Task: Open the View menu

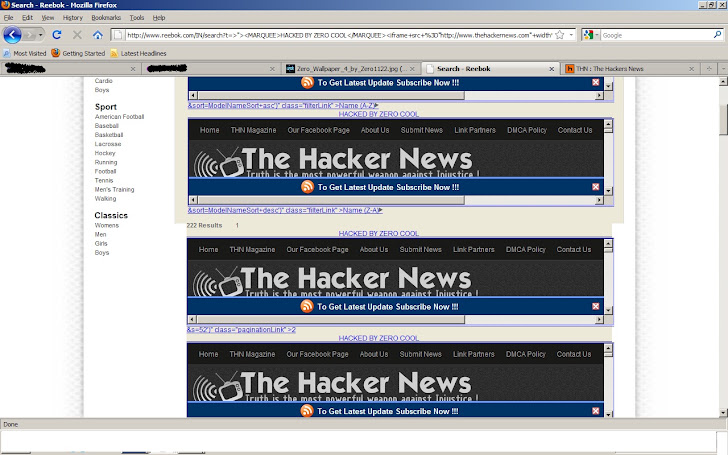Action: tap(48, 18)
